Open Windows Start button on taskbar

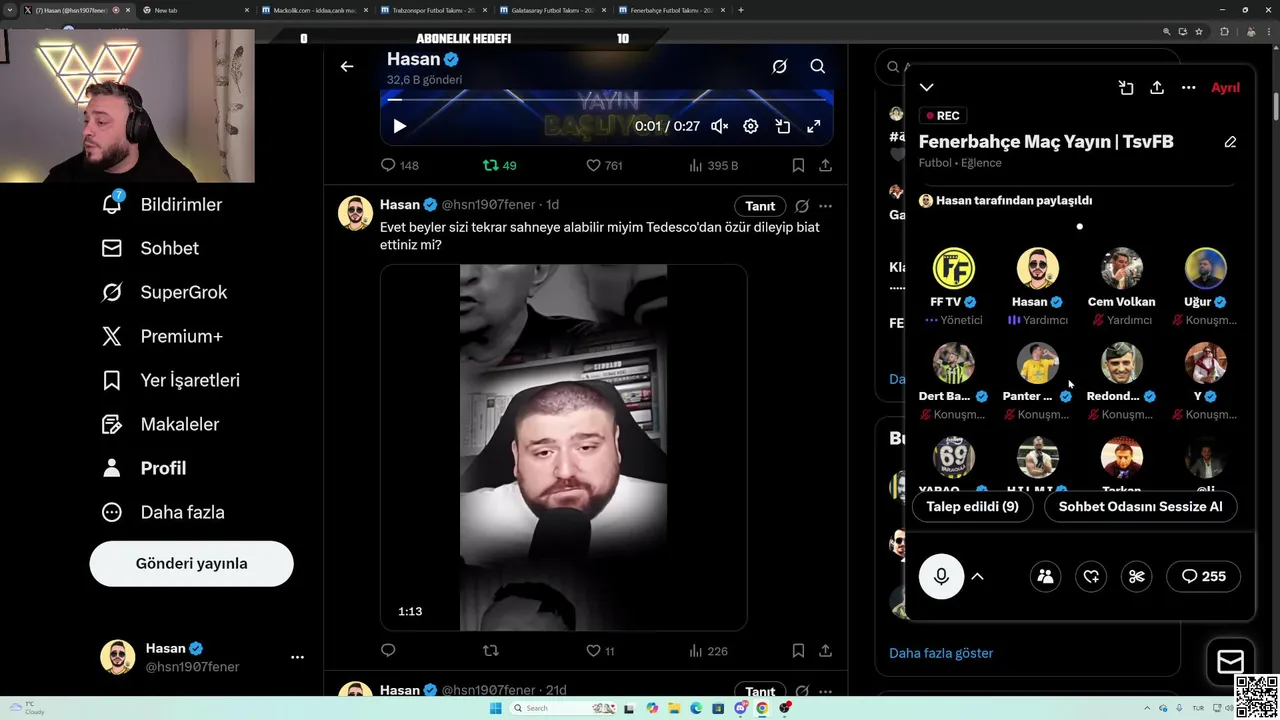pyautogui.click(x=495, y=708)
